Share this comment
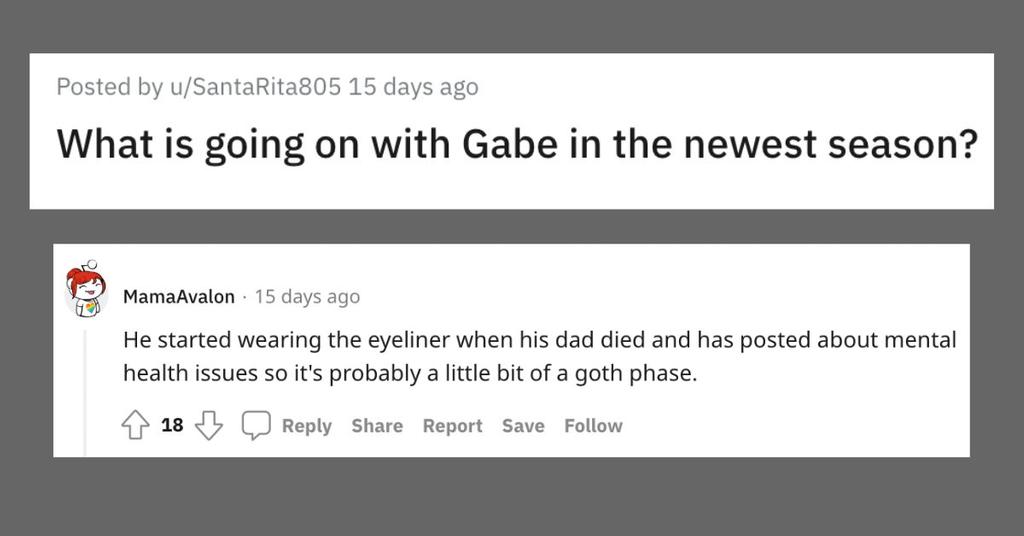Viewport: 1024px width, 536px height. point(377,426)
